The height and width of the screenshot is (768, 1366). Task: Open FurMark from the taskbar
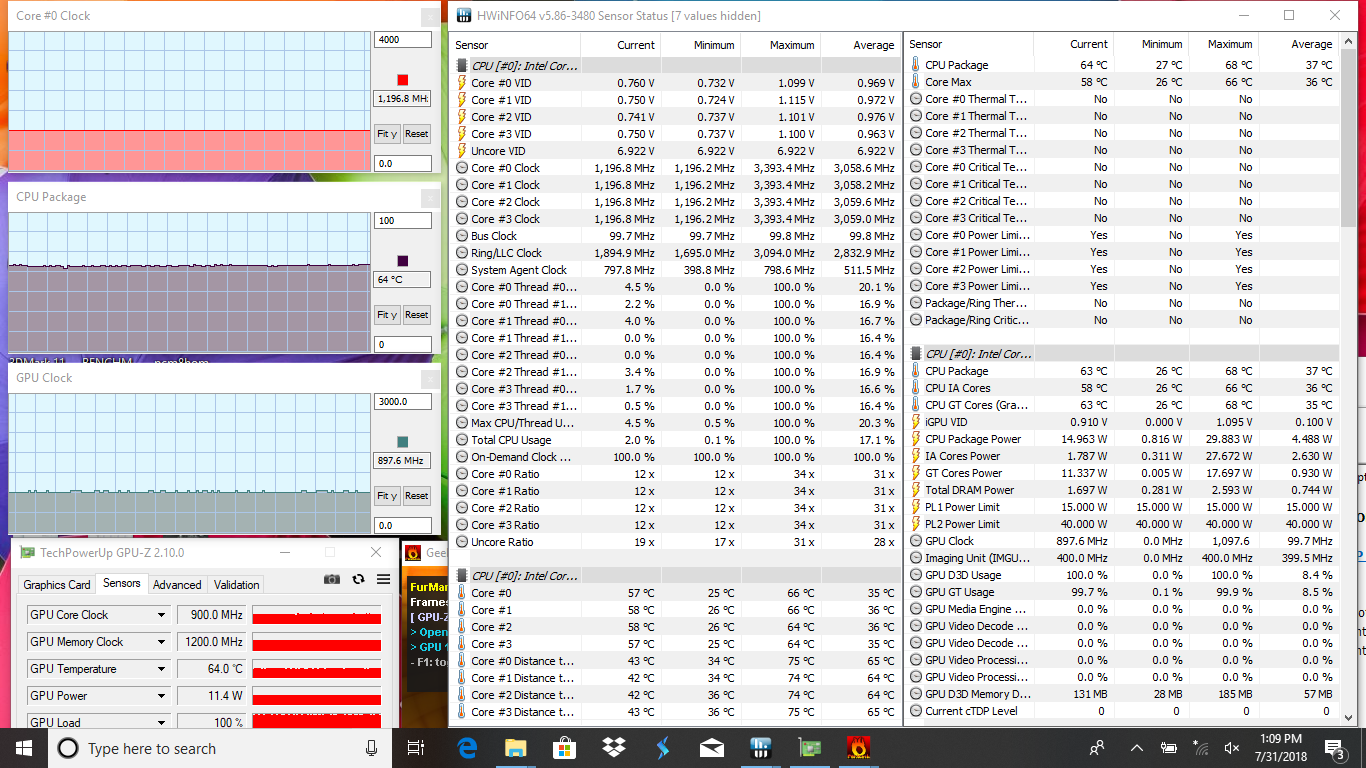[x=857, y=747]
